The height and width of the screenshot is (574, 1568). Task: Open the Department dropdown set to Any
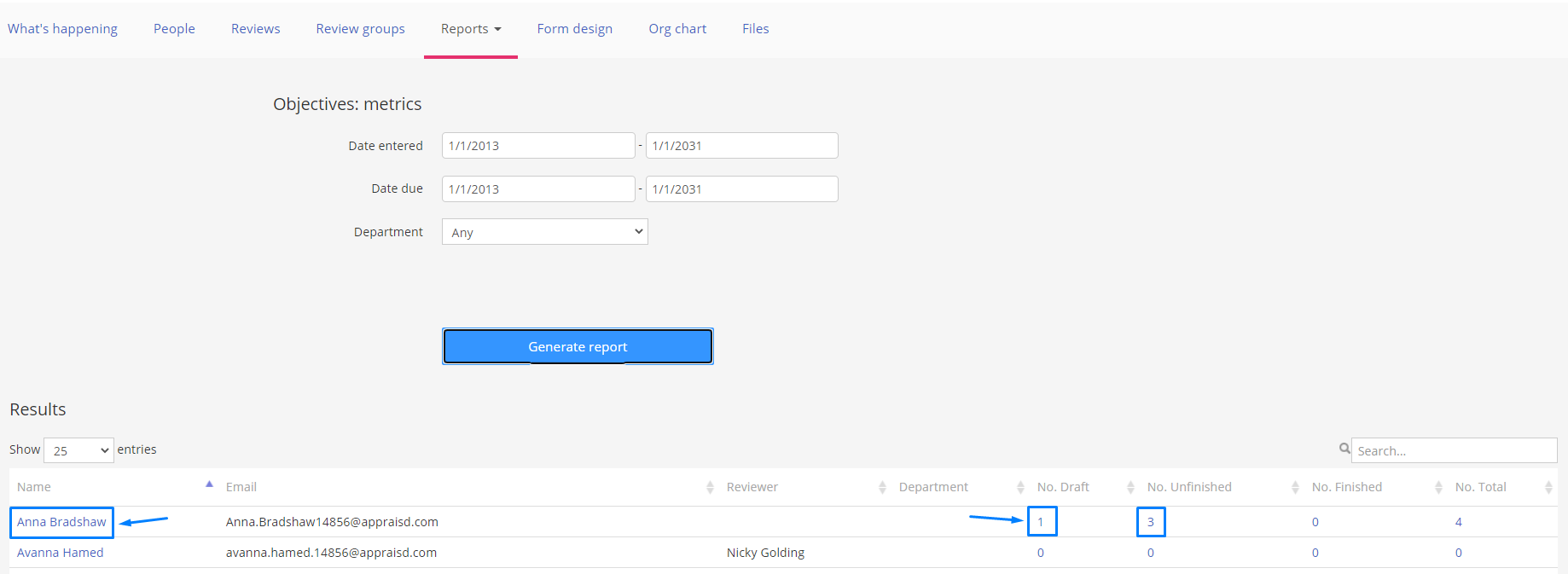544,232
